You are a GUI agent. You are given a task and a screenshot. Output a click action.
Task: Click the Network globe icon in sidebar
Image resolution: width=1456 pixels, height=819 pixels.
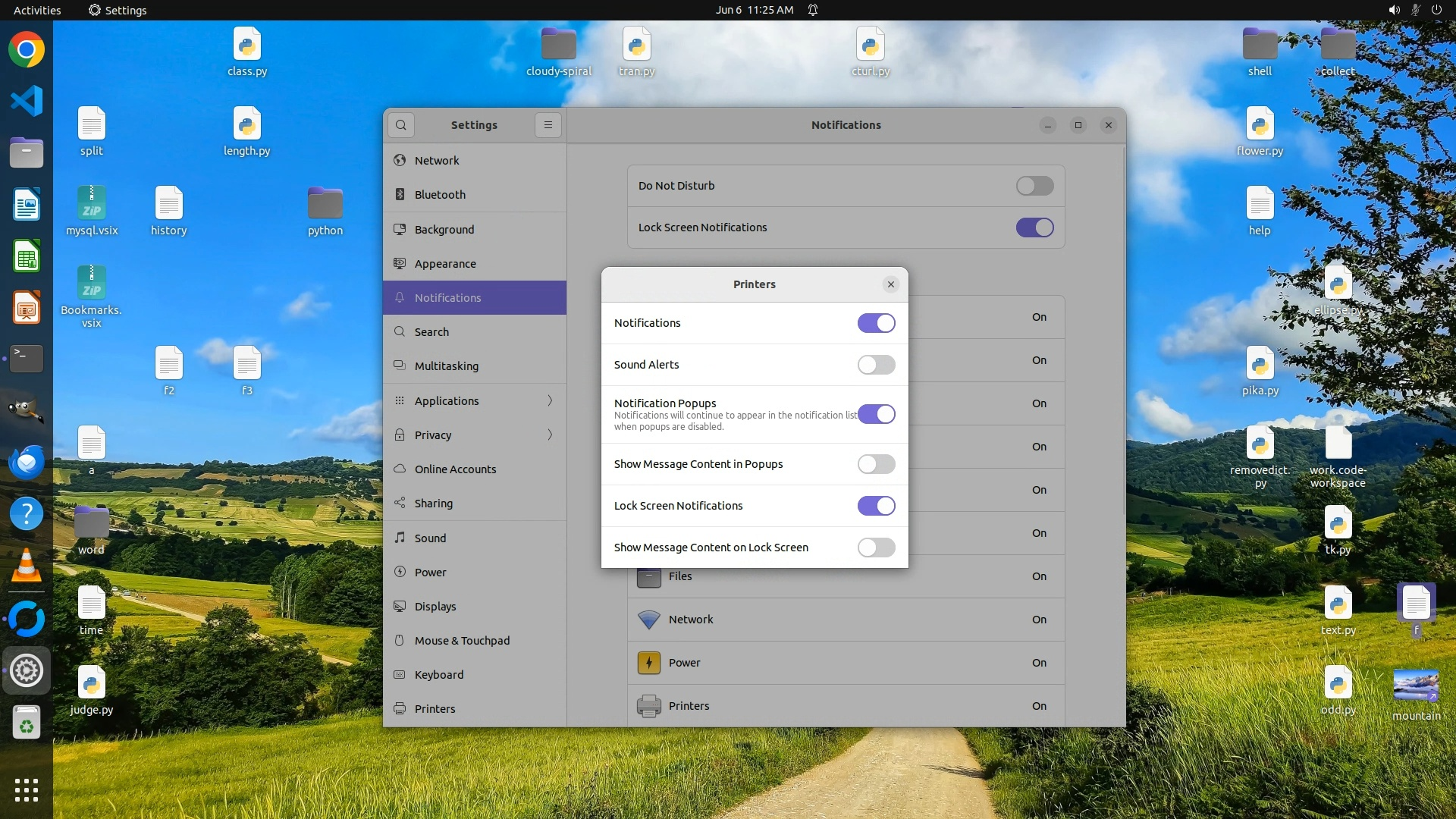pyautogui.click(x=400, y=161)
